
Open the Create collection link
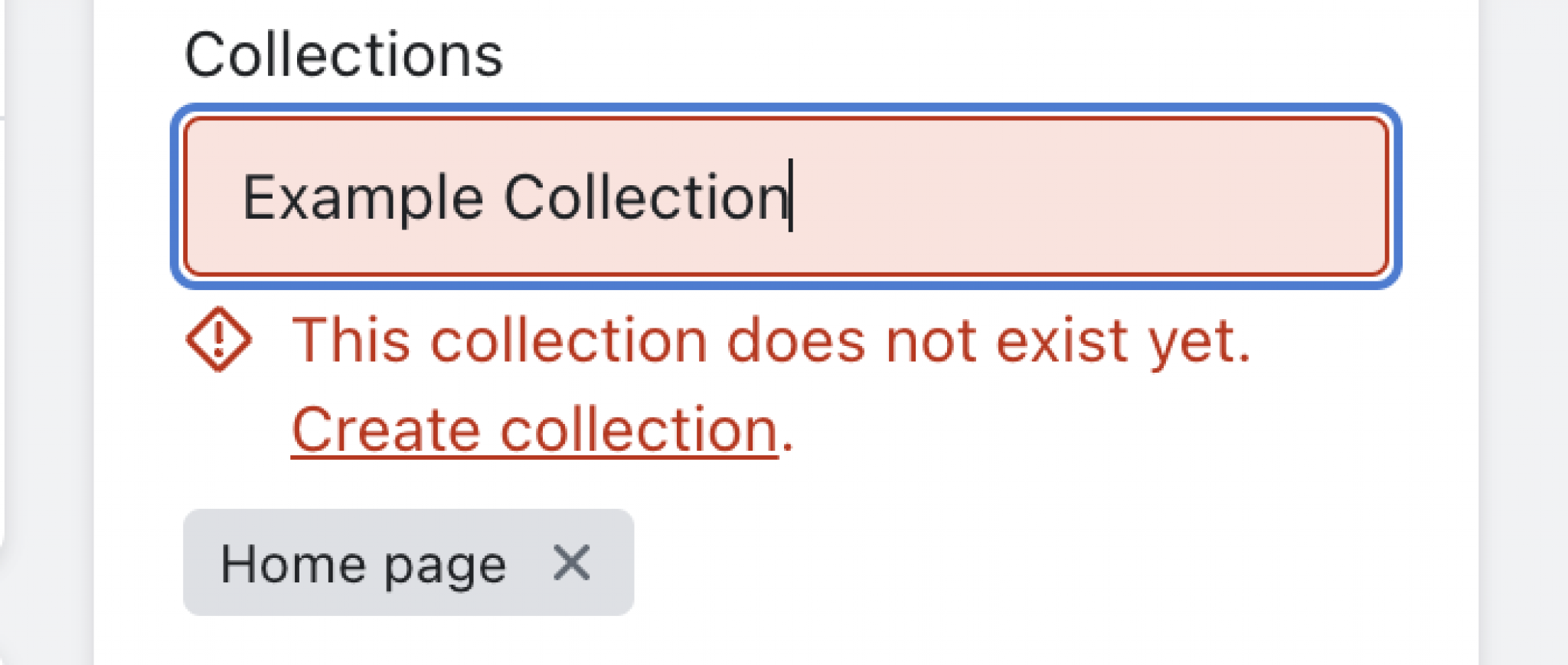click(x=534, y=430)
